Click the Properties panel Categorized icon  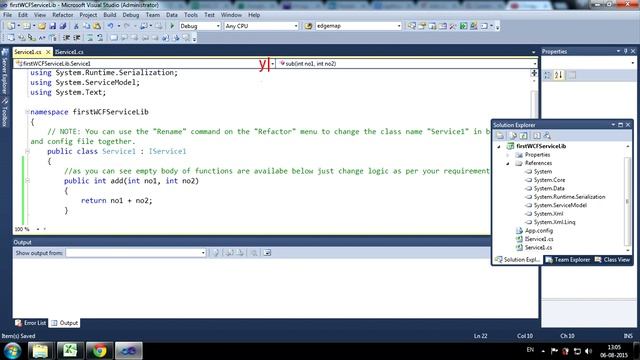coord(547,75)
